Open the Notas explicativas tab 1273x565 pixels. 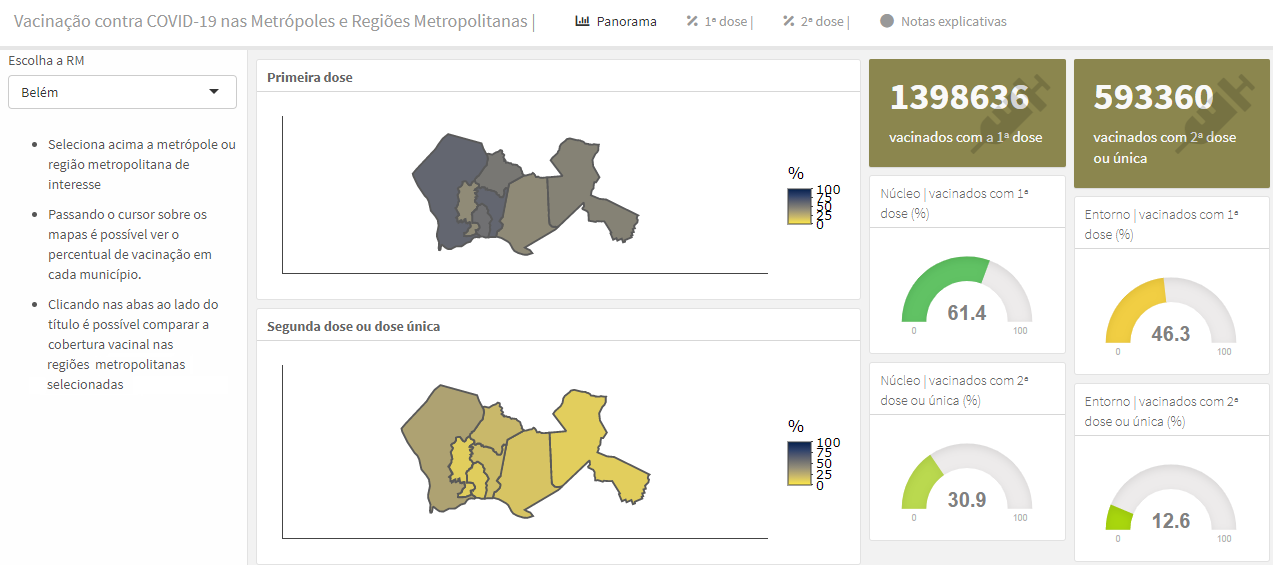coord(943,21)
